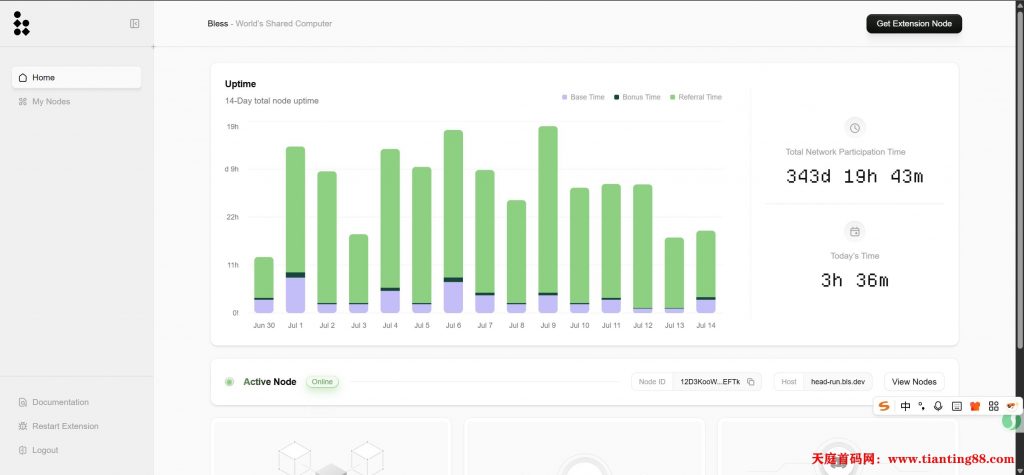The image size is (1024, 475).
Task: Click the Online status badge
Action: 322,382
